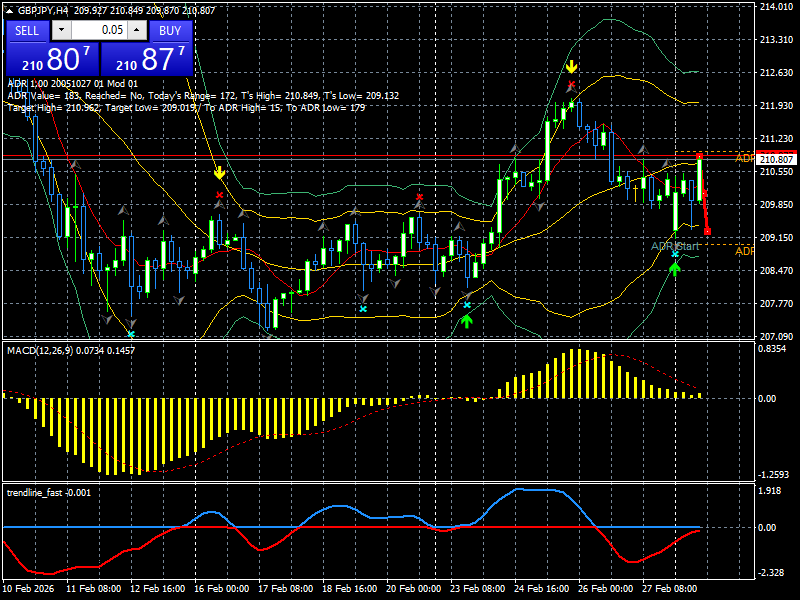Click the 207.090 price scale label
This screenshot has width=800, height=600.
(x=776, y=336)
